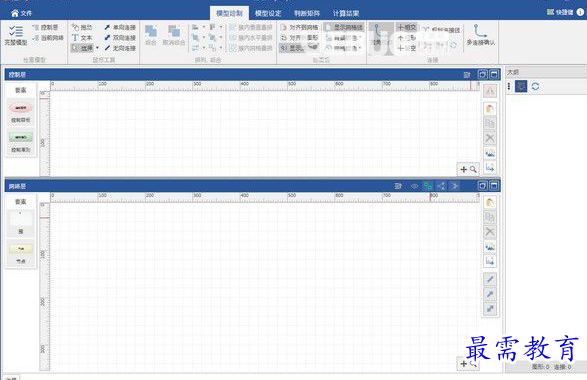Choose the 双向连接 double-arrow tool
587x380 pixels.
[x=120, y=38]
